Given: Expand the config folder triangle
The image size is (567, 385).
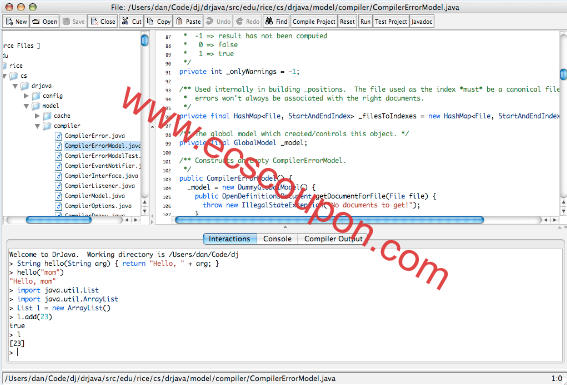Looking at the screenshot, I should (x=26, y=96).
